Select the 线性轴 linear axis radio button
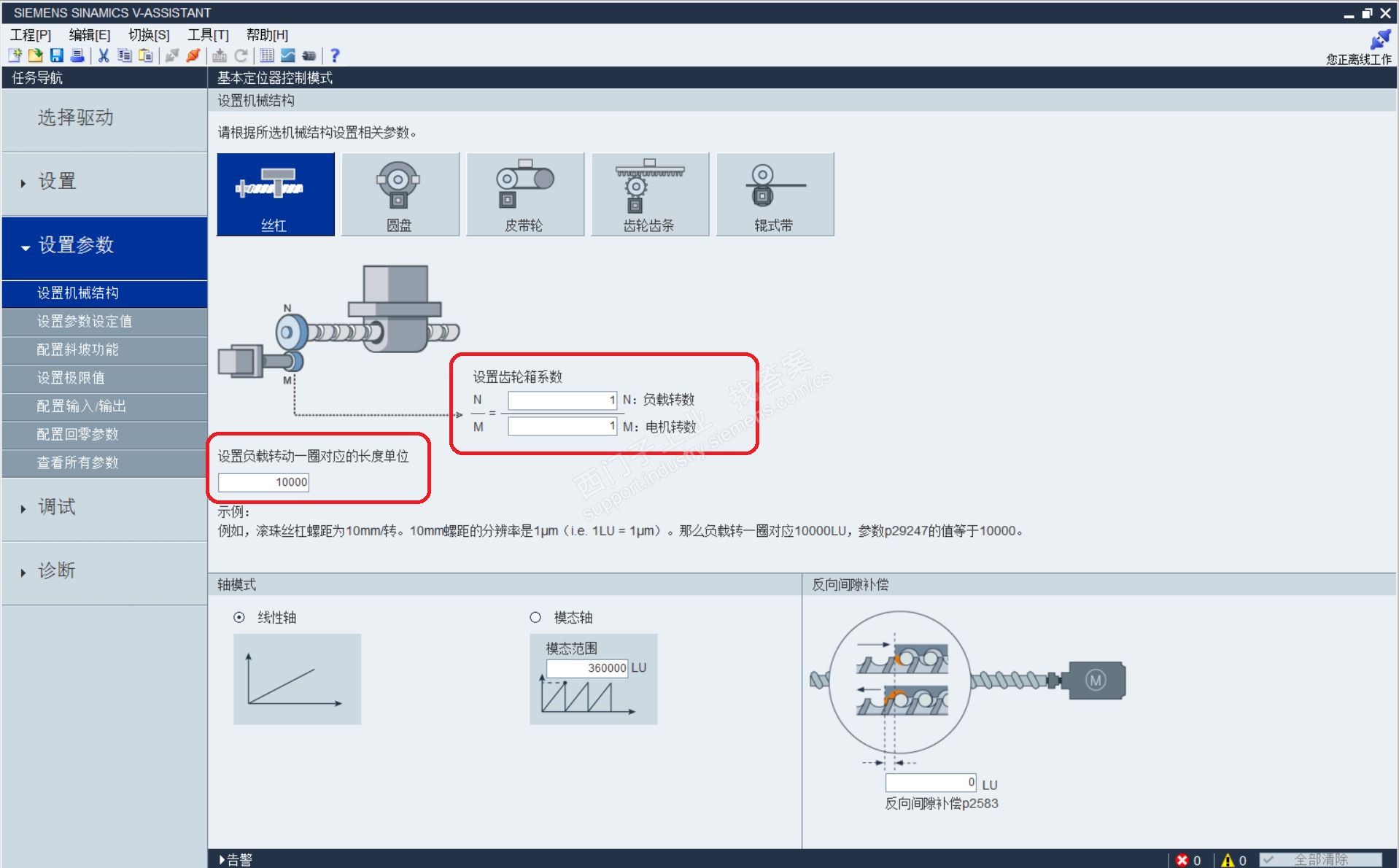This screenshot has width=1399, height=868. point(239,618)
